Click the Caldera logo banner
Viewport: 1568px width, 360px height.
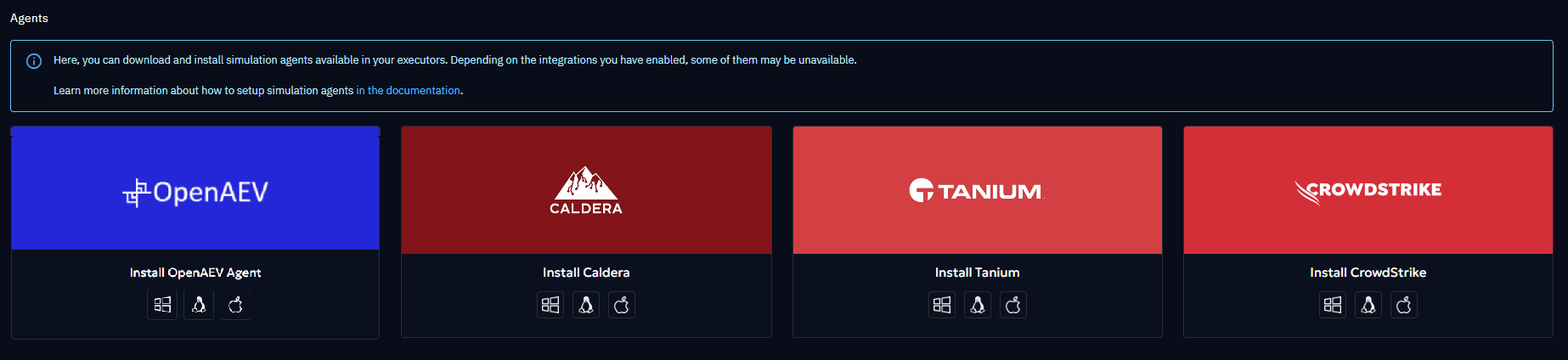click(x=586, y=190)
